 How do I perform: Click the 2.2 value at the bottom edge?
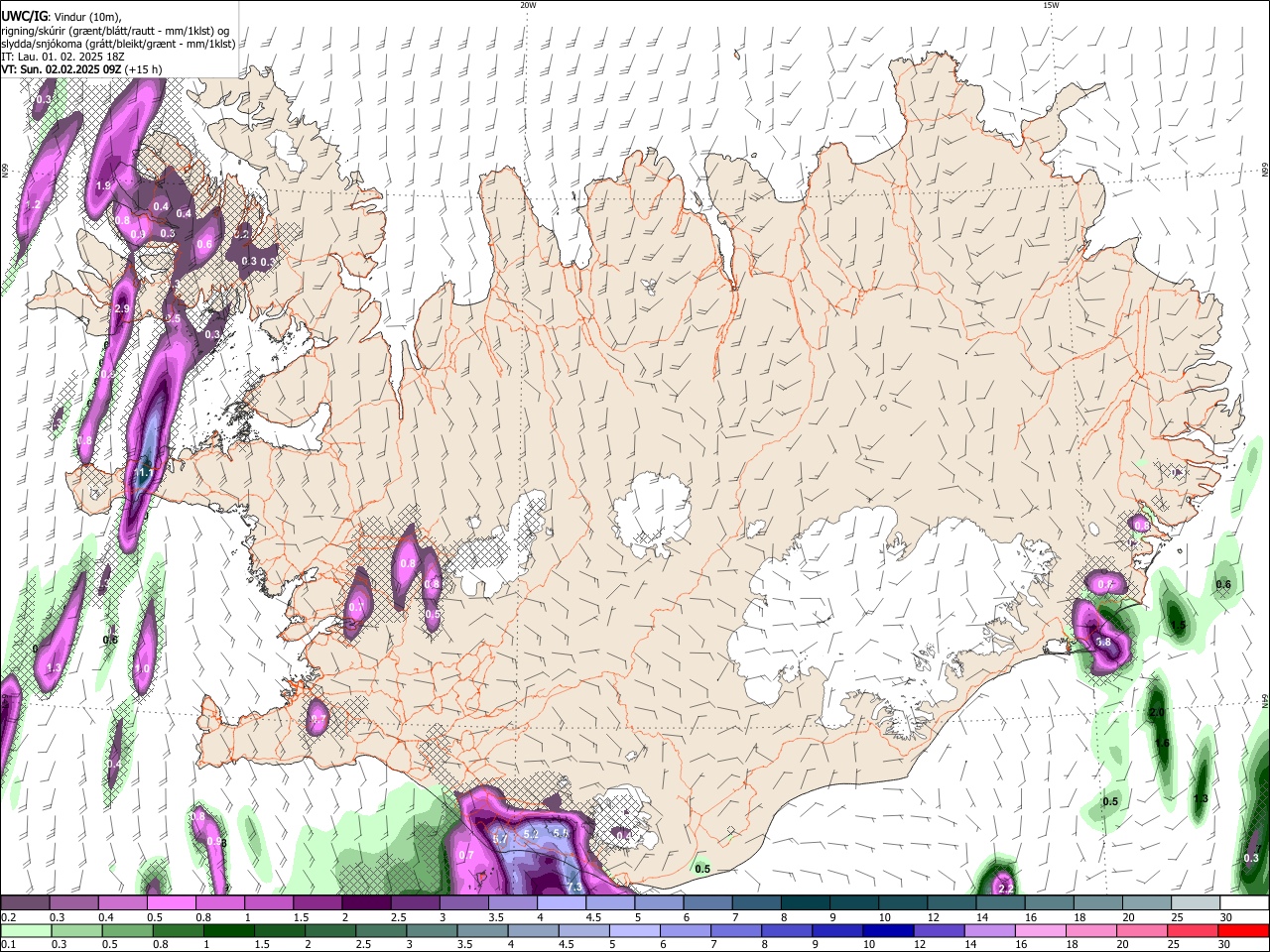click(x=1005, y=888)
